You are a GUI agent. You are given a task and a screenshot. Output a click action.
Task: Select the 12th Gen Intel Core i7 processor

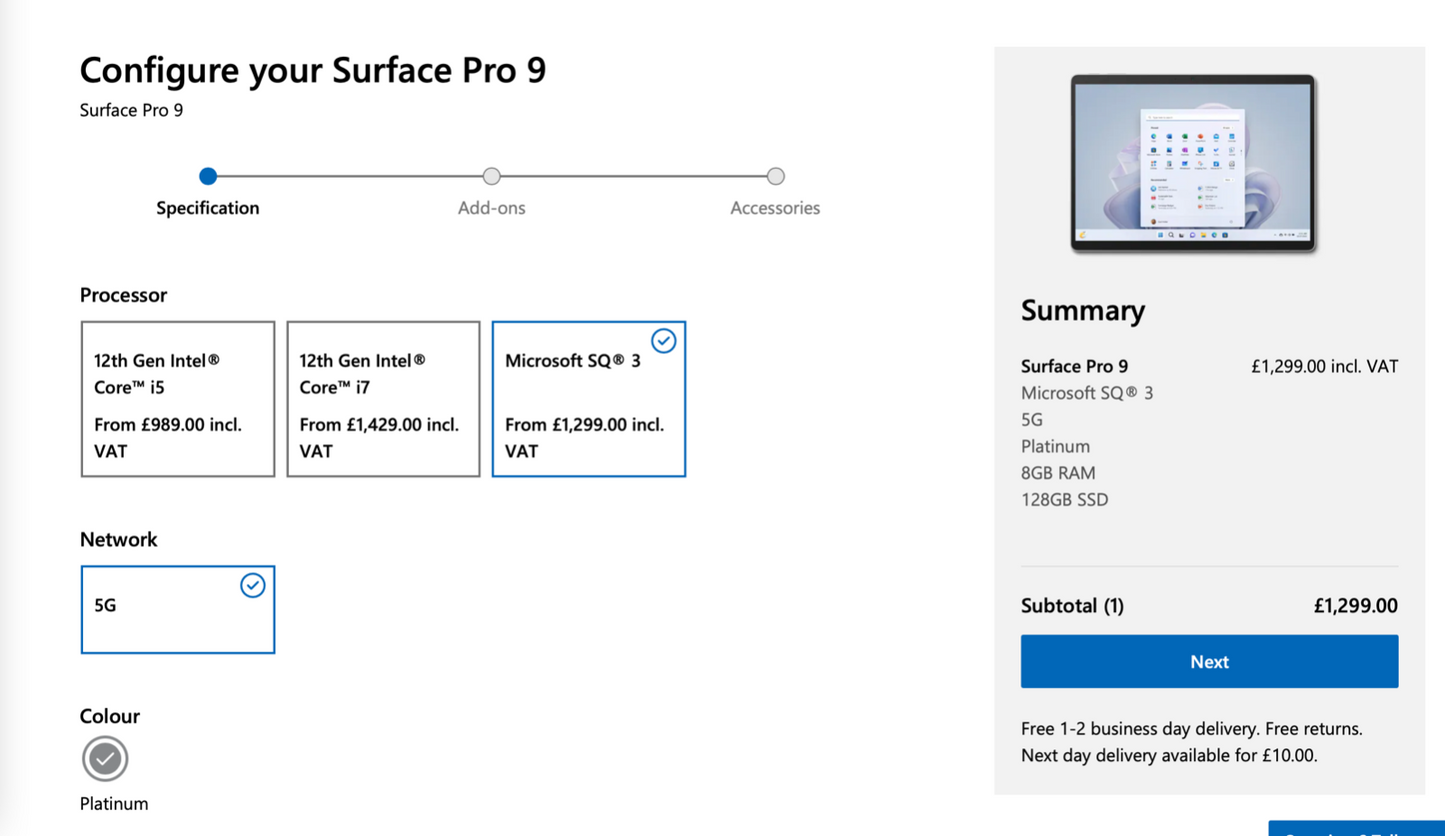383,398
